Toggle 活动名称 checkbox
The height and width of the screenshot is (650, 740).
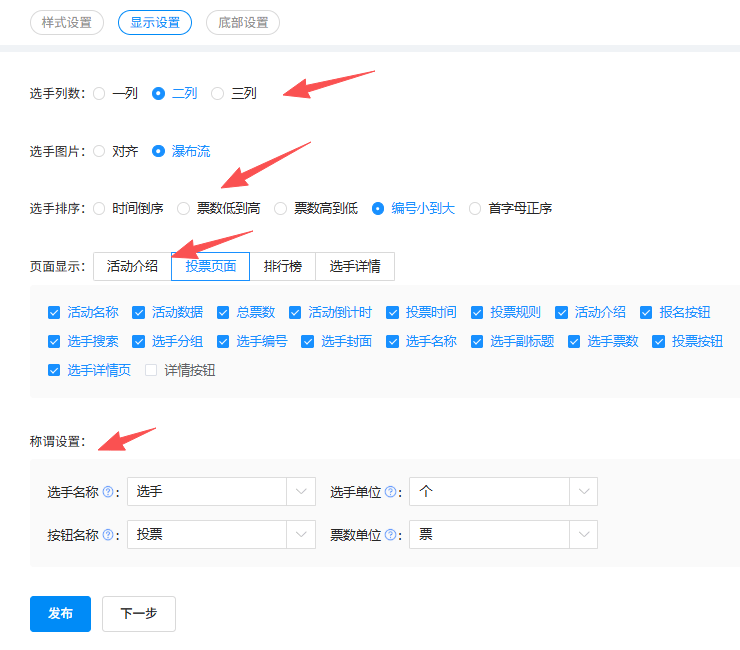click(54, 312)
